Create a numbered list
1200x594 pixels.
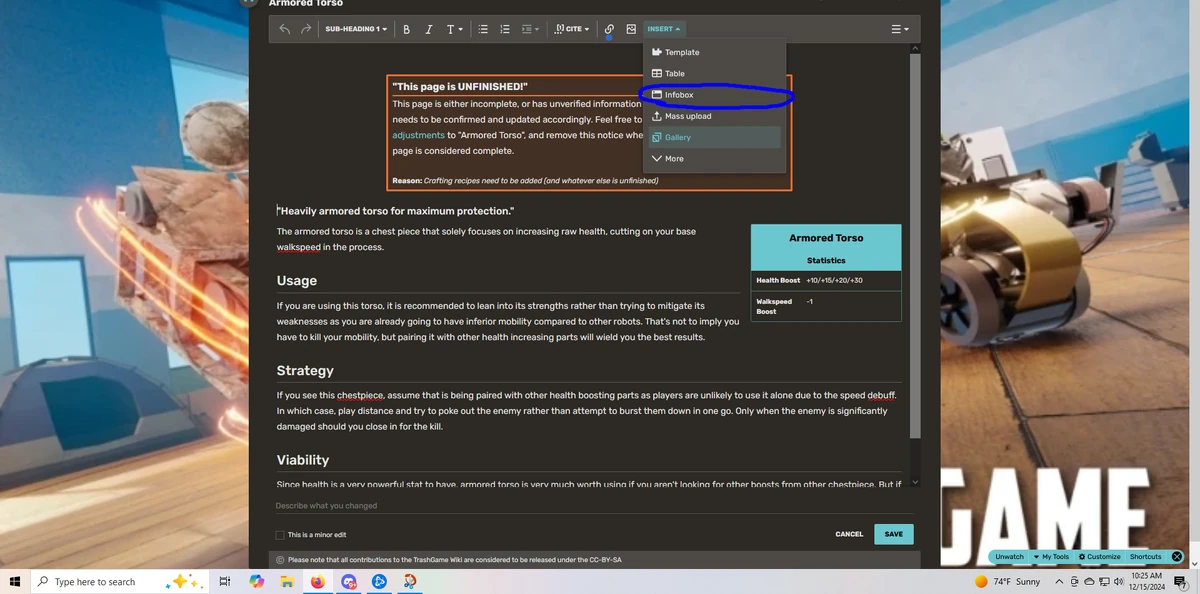pyautogui.click(x=505, y=29)
